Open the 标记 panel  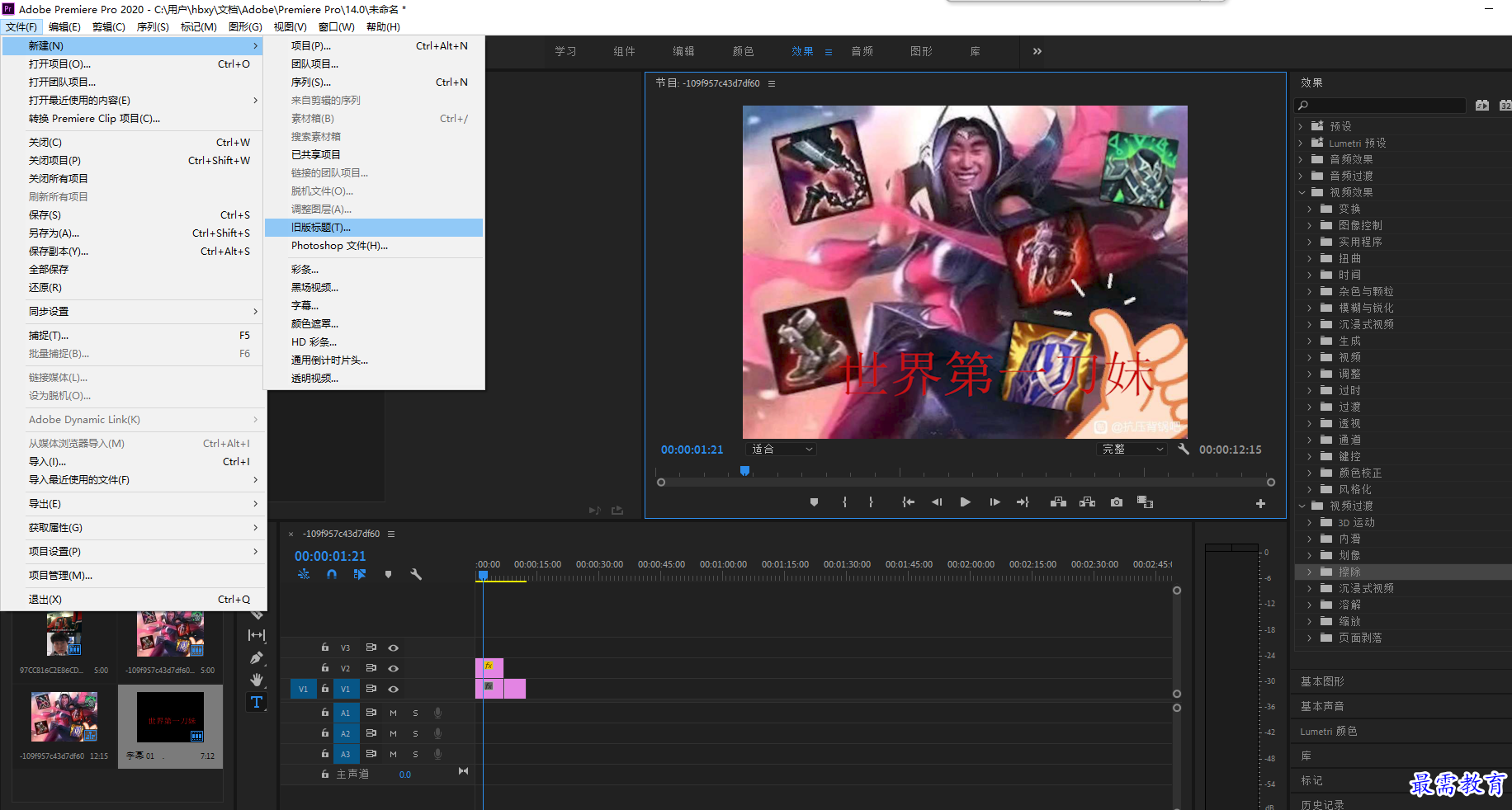1311,780
